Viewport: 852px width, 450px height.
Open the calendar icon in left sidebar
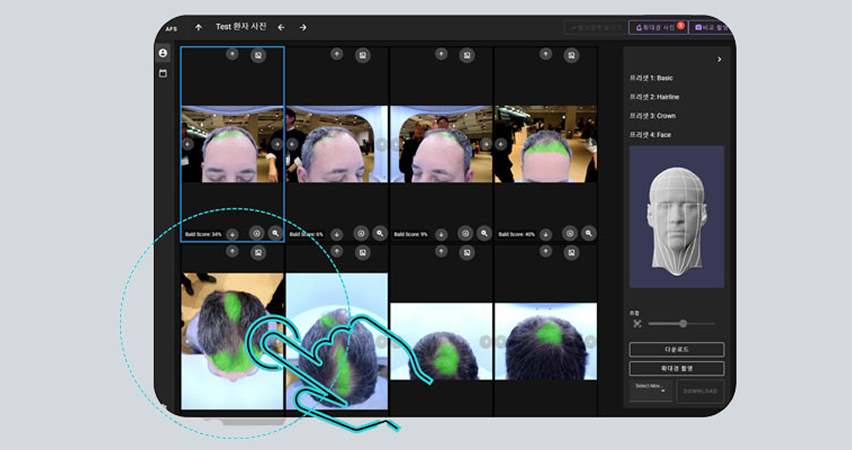(x=163, y=73)
